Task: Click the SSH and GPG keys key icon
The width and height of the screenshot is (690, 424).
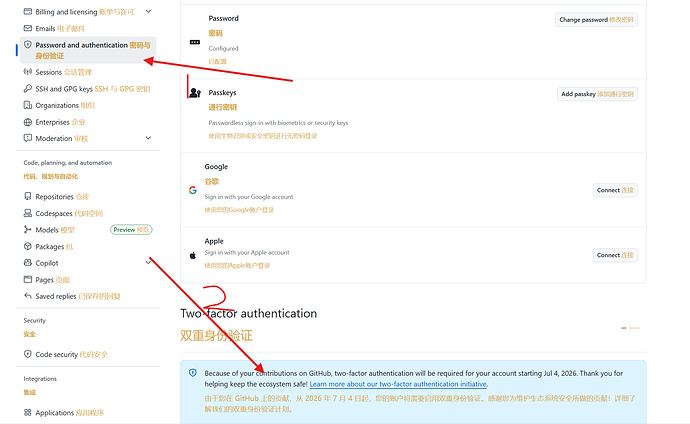Action: (x=28, y=88)
